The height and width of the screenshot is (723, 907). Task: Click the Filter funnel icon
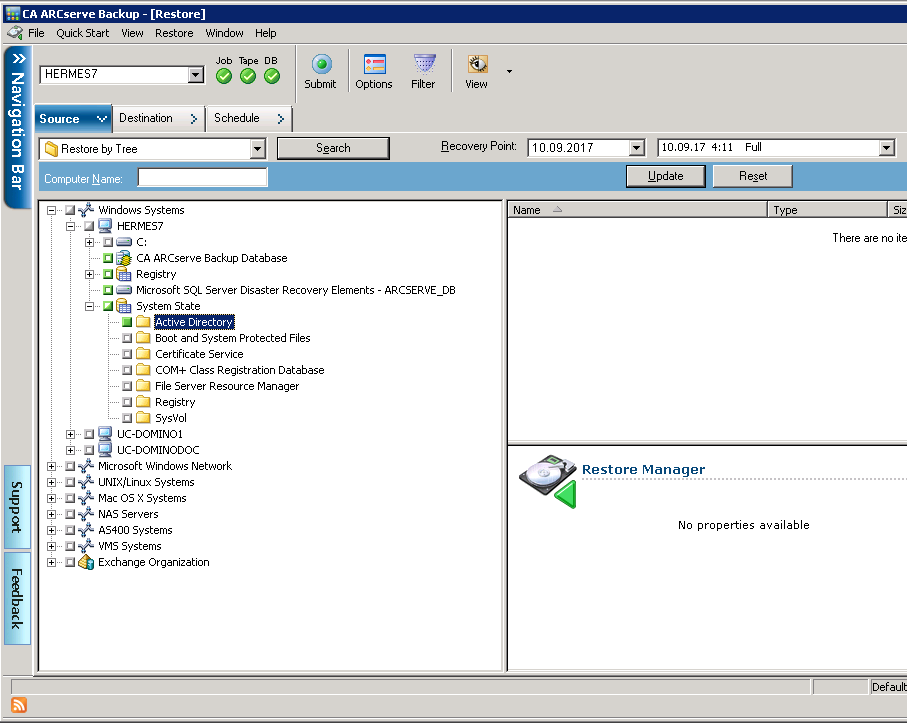click(424, 64)
